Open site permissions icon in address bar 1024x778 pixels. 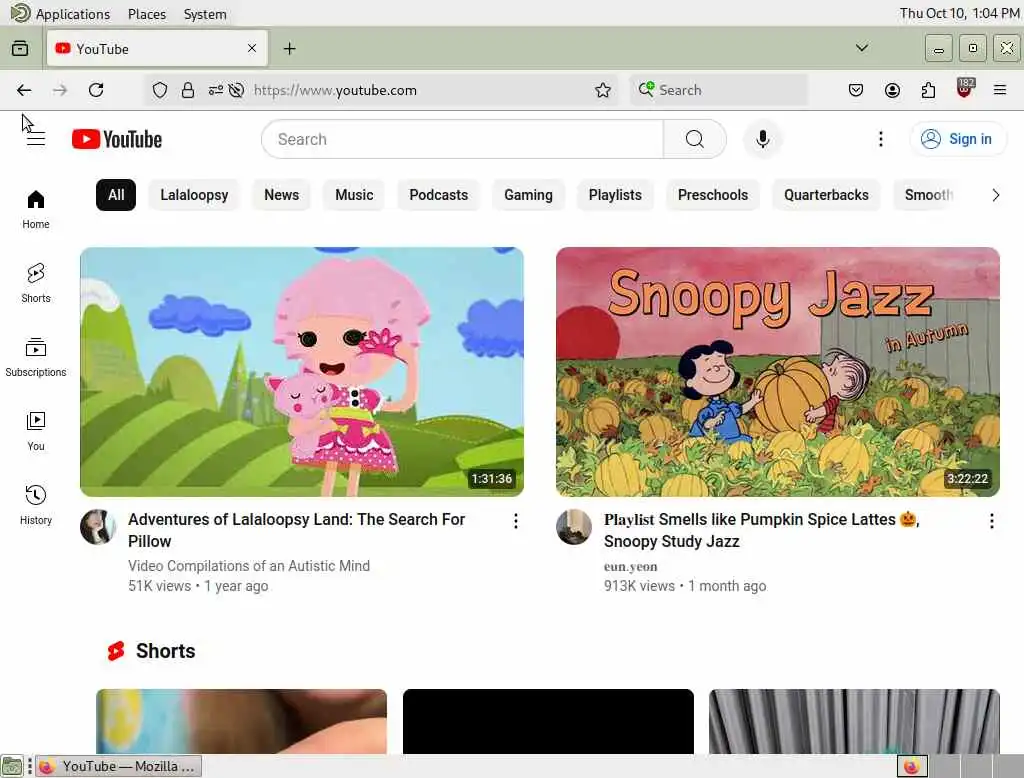point(216,90)
